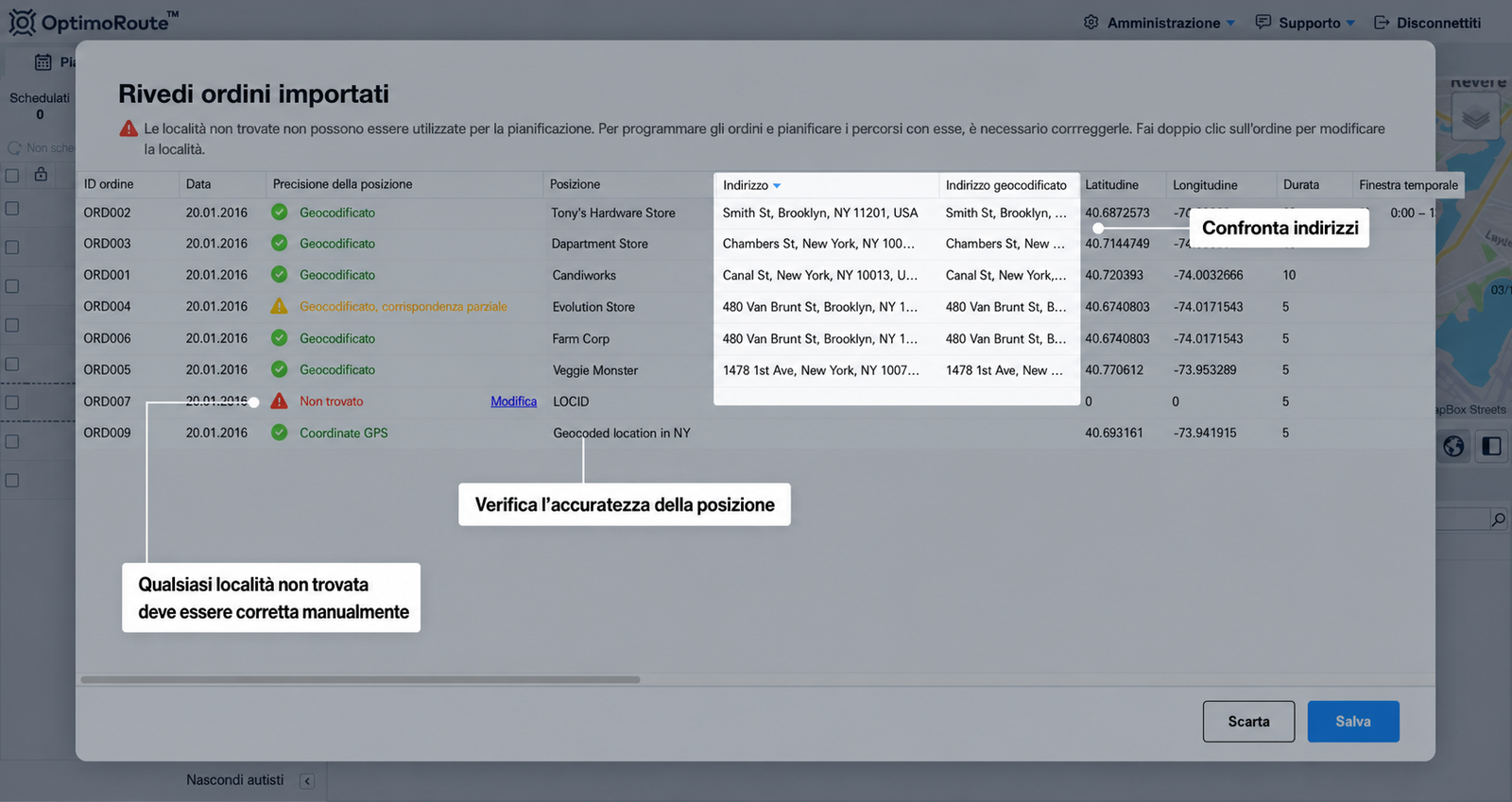Open the Indirizzo column sort arrow
1512x802 pixels.
pos(777,186)
